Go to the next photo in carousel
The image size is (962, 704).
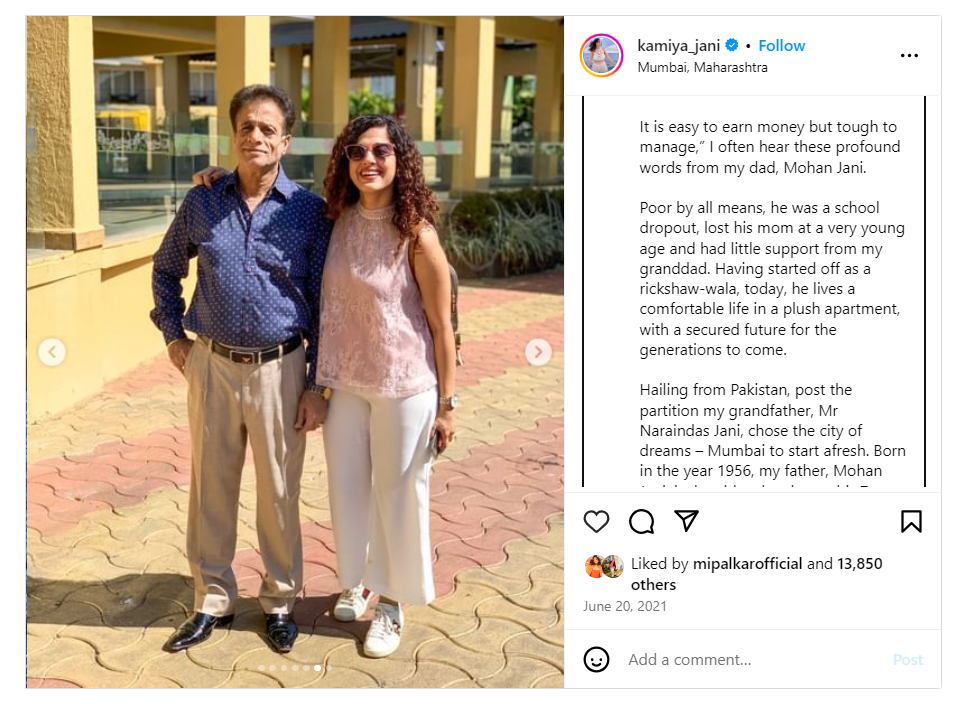coord(538,352)
